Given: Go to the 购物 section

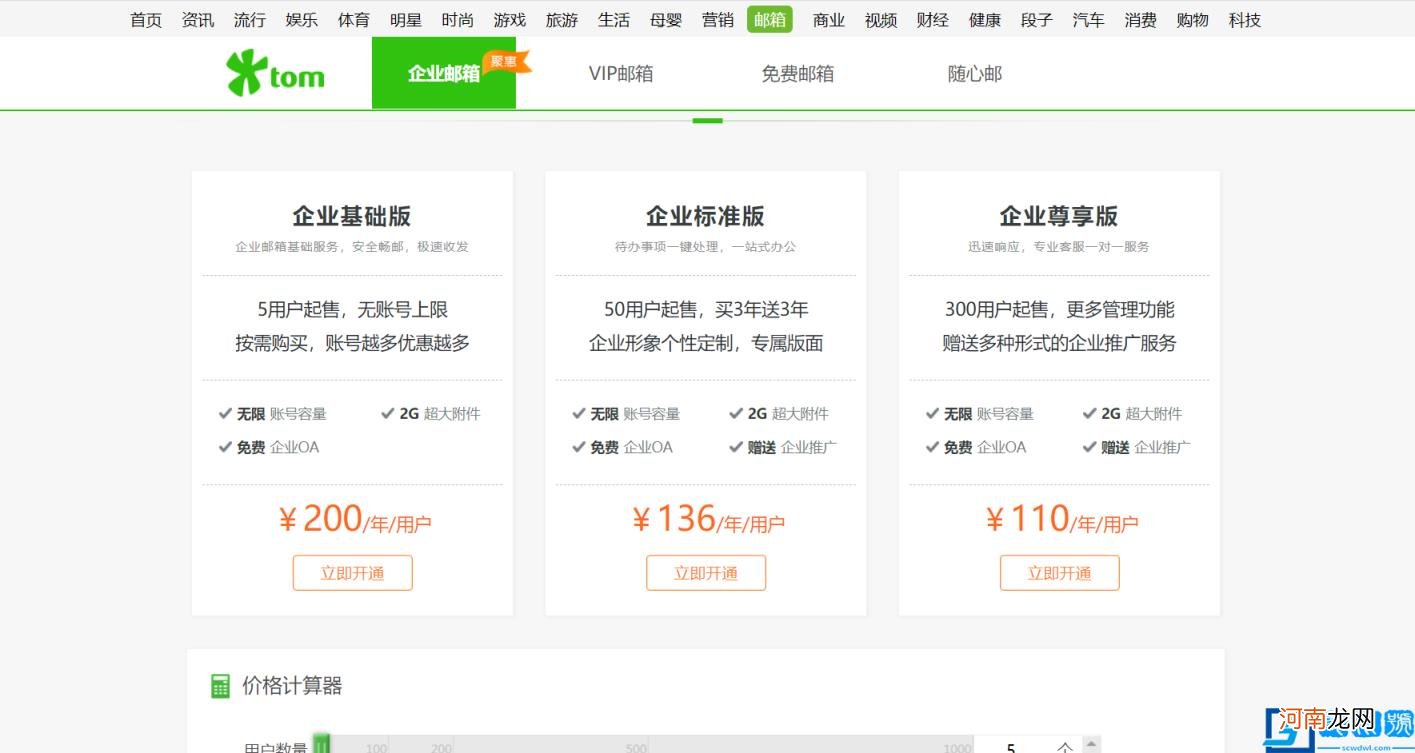Looking at the screenshot, I should click(1193, 19).
